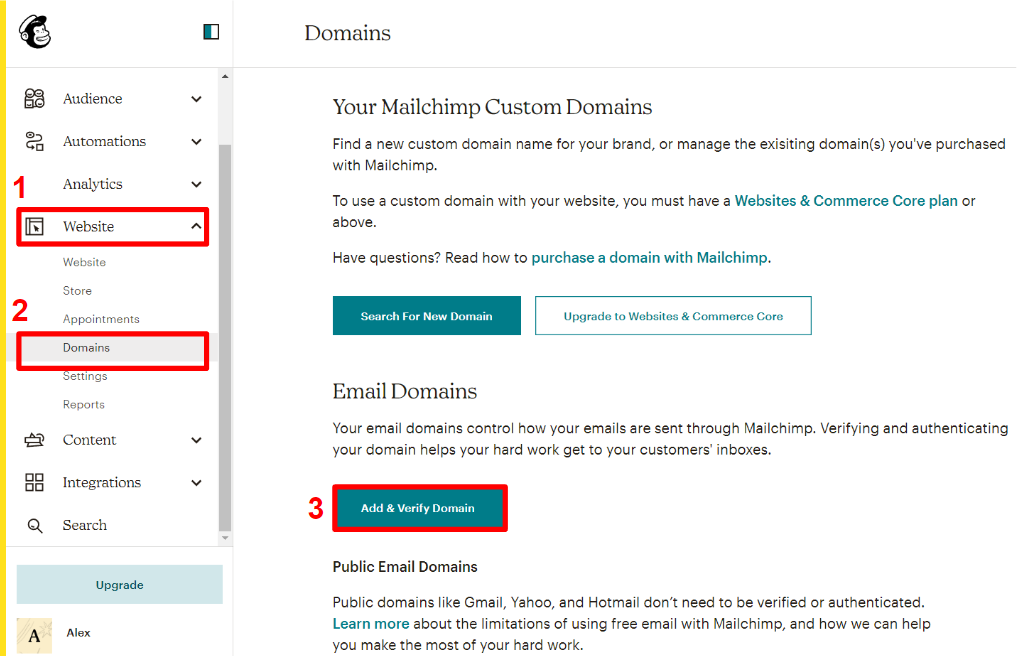
Task: Open the Audience sidebar section
Action: coord(92,99)
